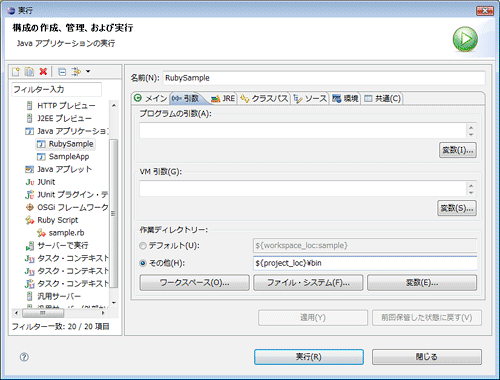Image resolution: width=500 pixels, height=380 pixels.
Task: Click the 閉じる button
Action: coord(427,357)
